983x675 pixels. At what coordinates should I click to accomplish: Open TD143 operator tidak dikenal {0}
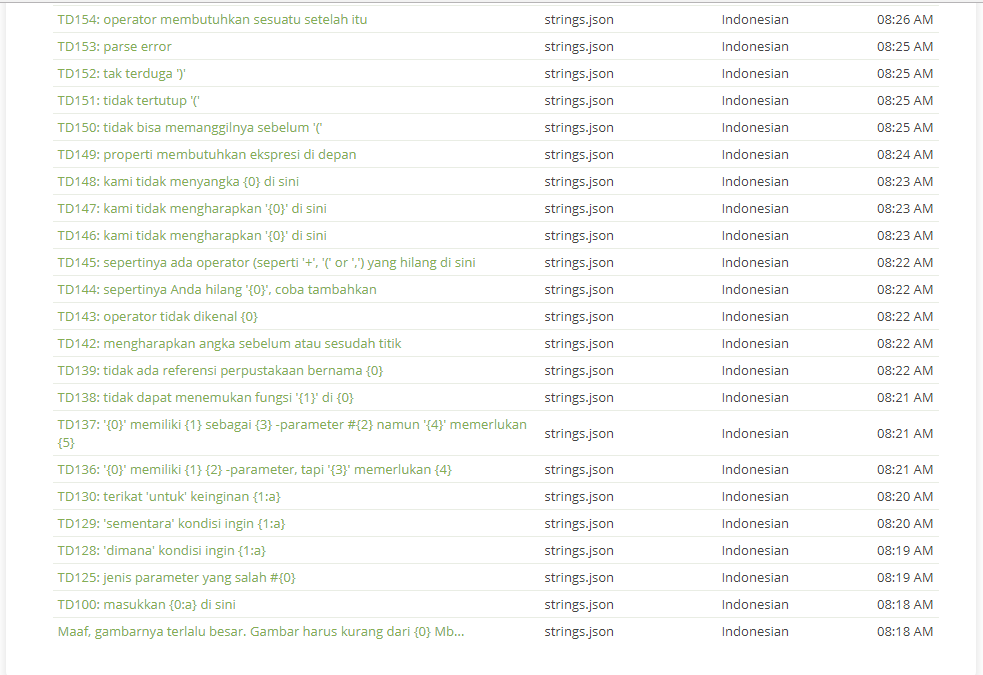(x=157, y=316)
